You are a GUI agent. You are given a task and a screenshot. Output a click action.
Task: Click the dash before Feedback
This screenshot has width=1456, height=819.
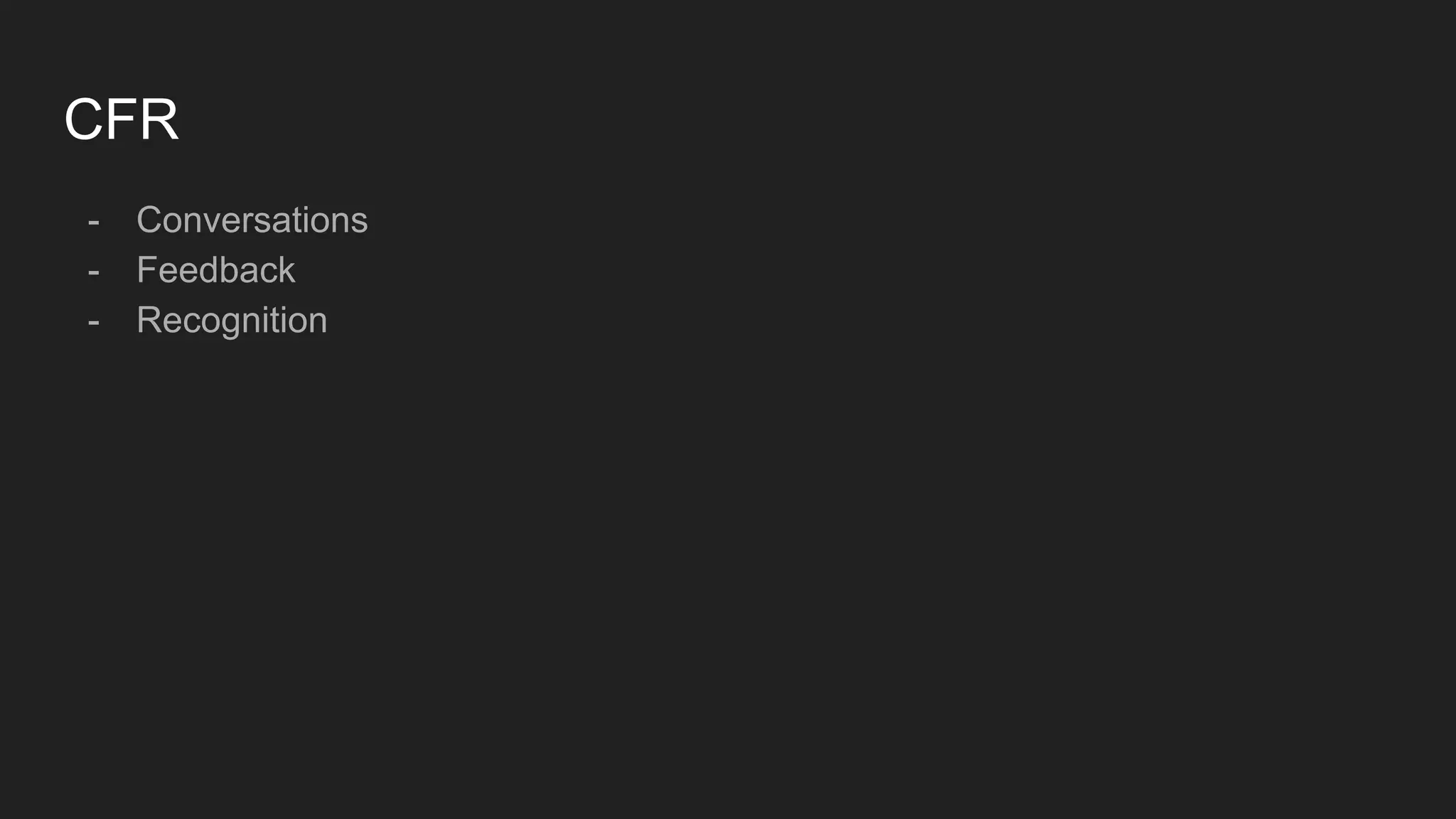[93, 272]
